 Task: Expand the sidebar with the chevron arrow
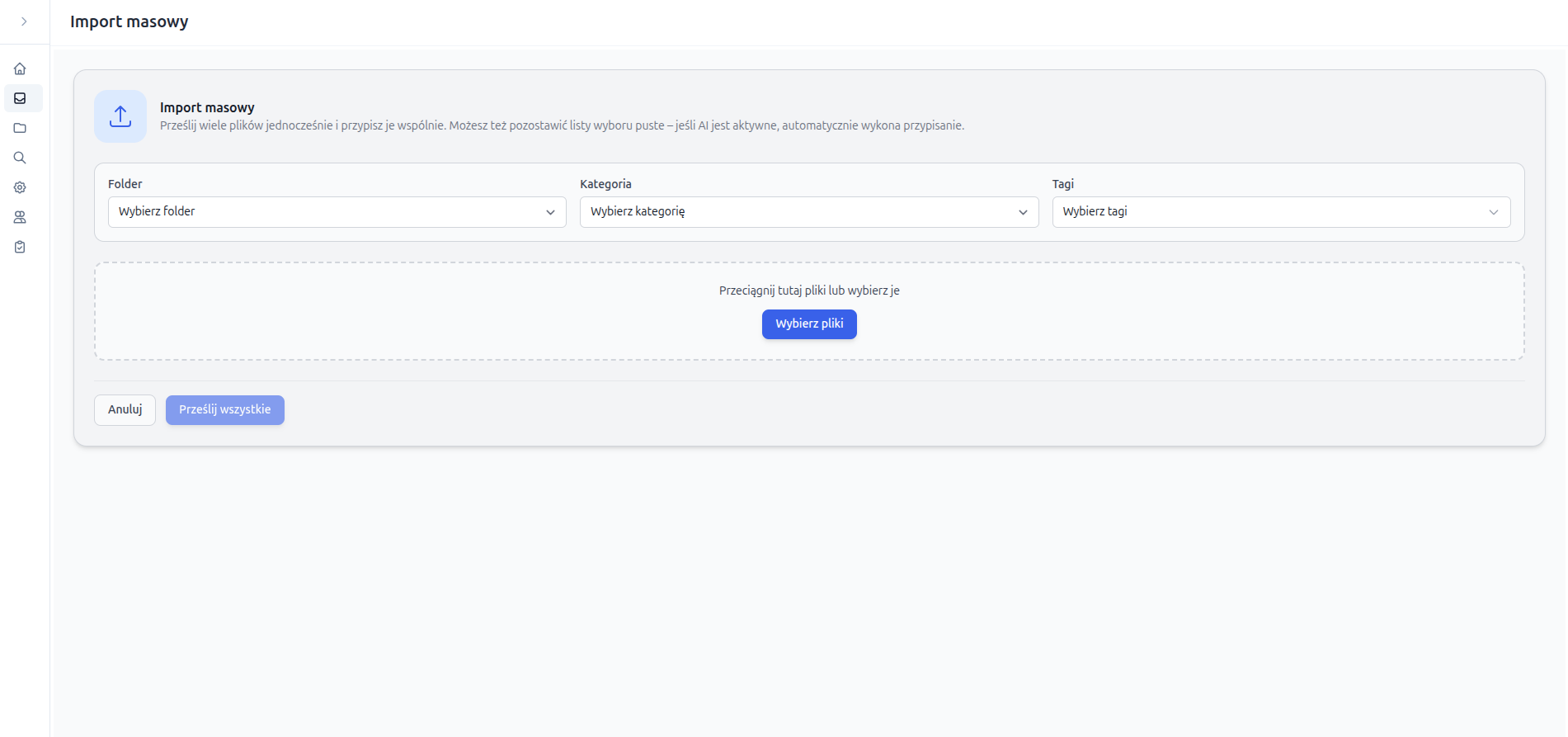coord(24,21)
